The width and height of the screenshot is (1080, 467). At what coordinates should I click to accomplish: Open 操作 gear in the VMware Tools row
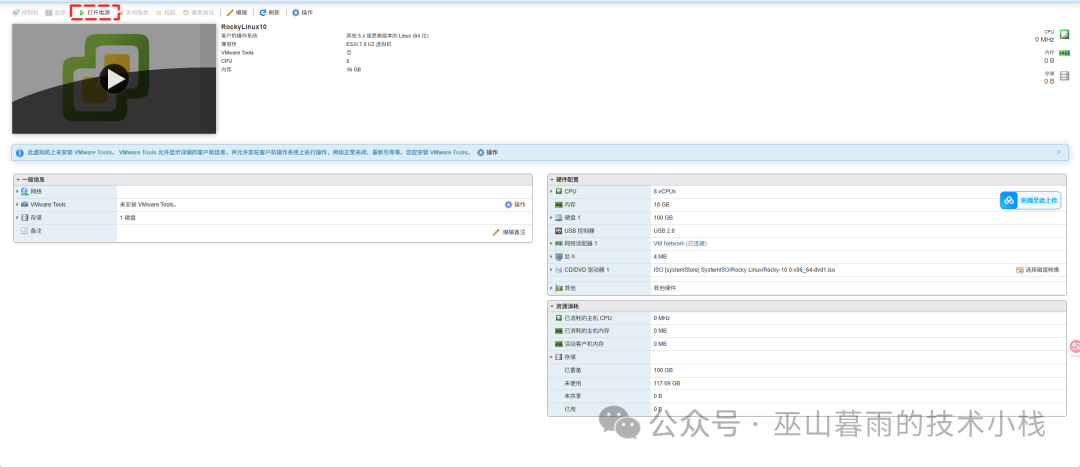click(515, 205)
